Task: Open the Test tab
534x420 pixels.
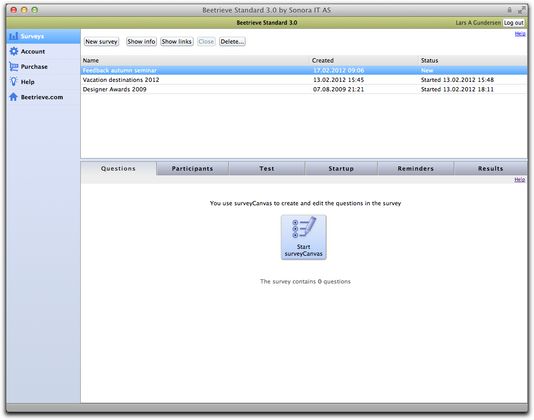Action: pos(267,169)
